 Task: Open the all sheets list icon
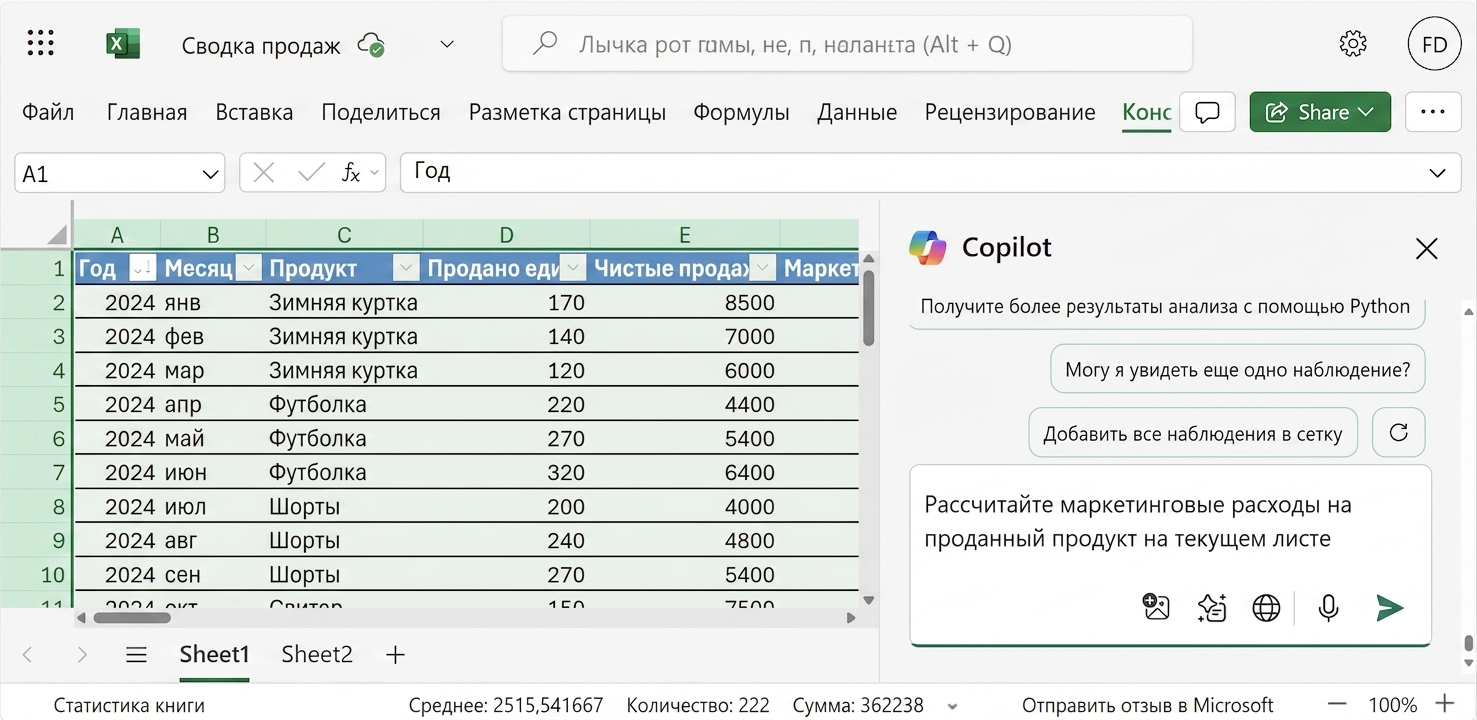(136, 655)
